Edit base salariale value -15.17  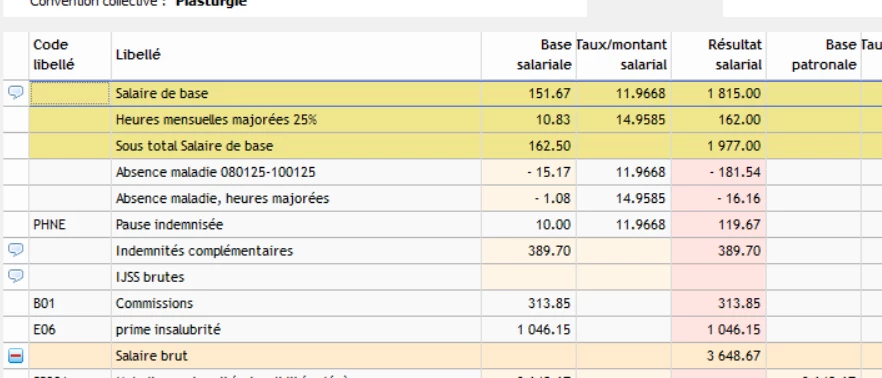[528, 172]
